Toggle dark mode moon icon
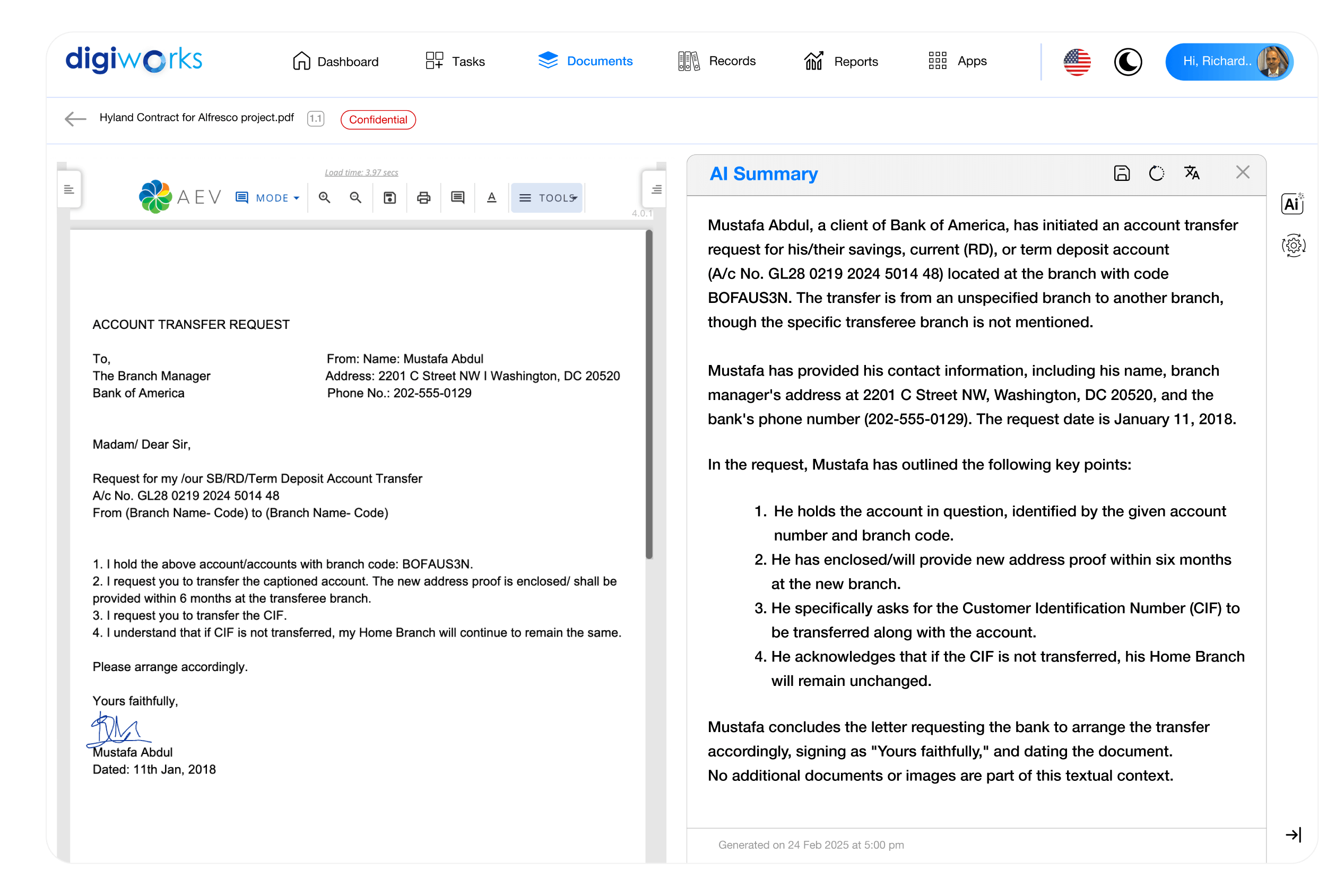The width and height of the screenshot is (1344, 896). click(x=1128, y=62)
